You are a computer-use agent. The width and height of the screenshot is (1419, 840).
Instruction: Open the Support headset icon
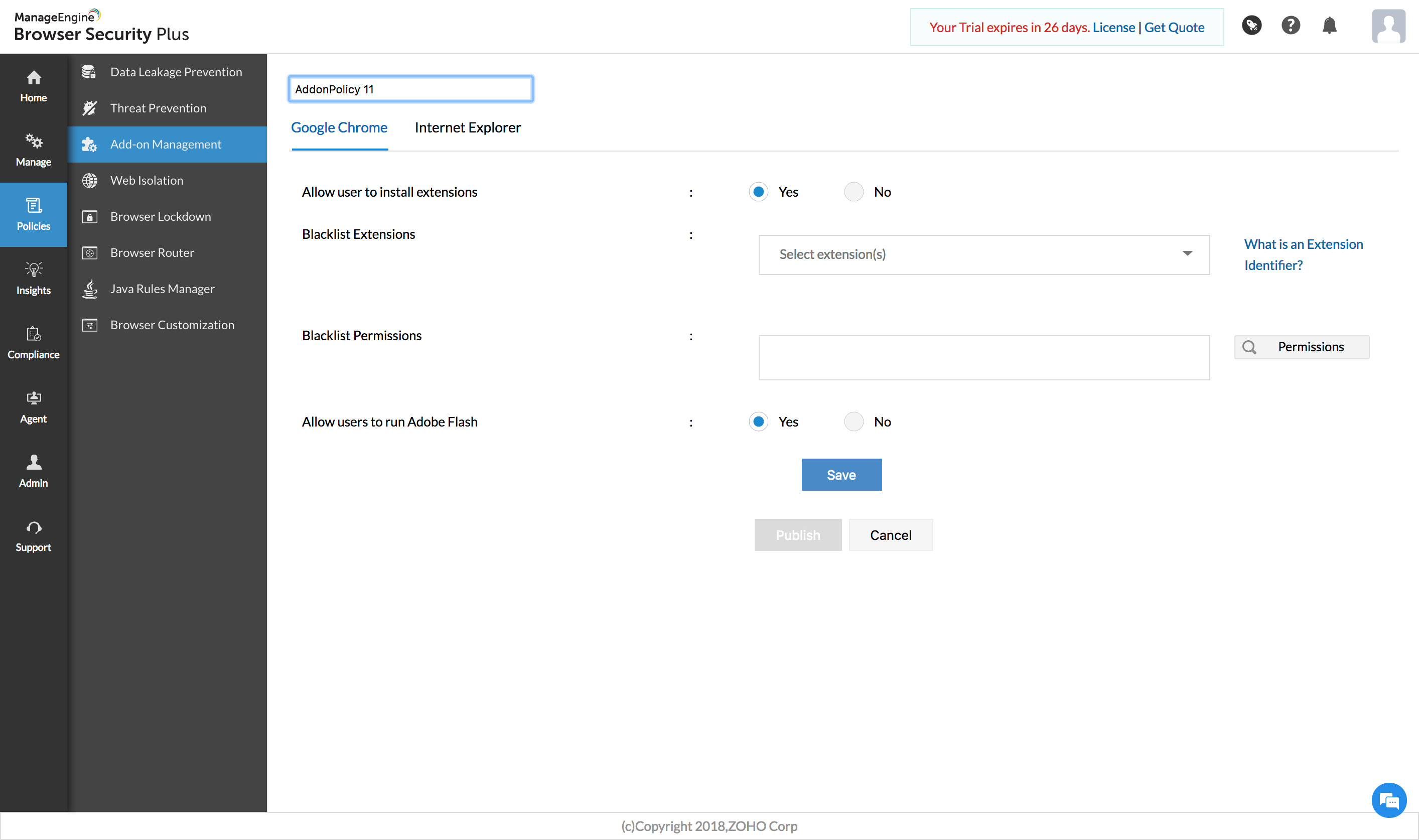pos(34,527)
